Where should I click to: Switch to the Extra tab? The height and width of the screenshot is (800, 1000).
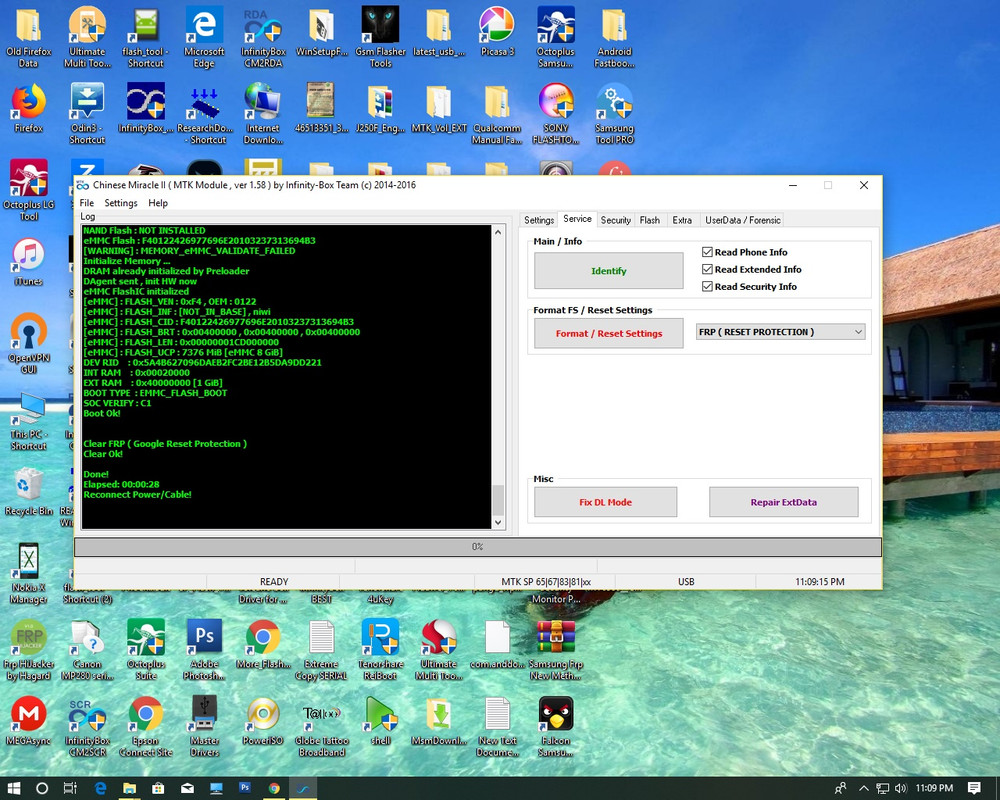(682, 220)
